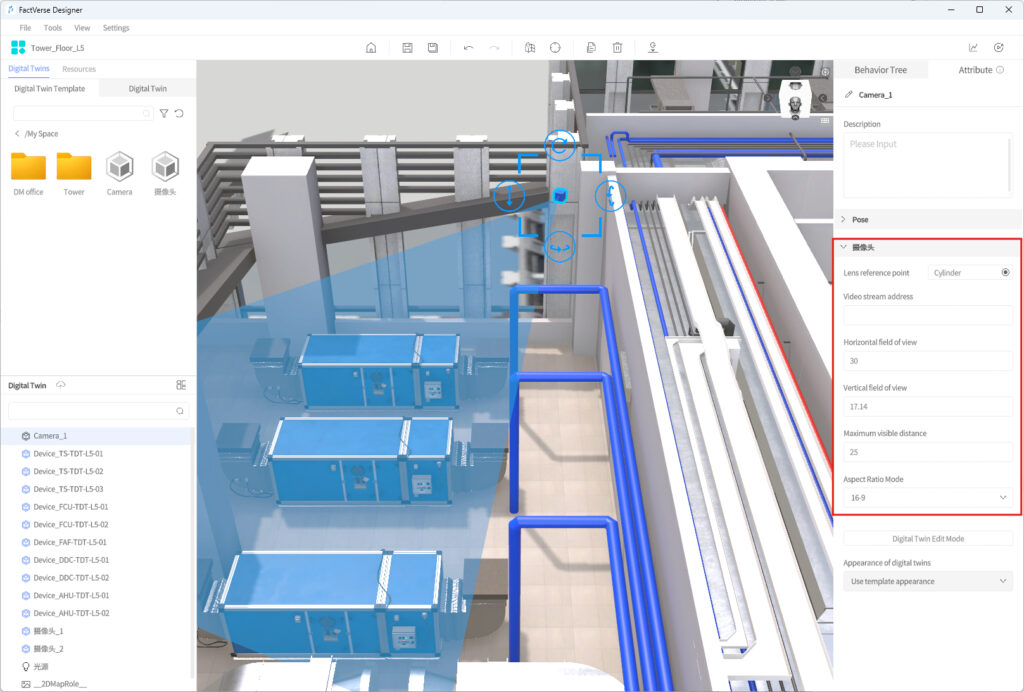Select the Digital Twin subtab

pos(148,89)
